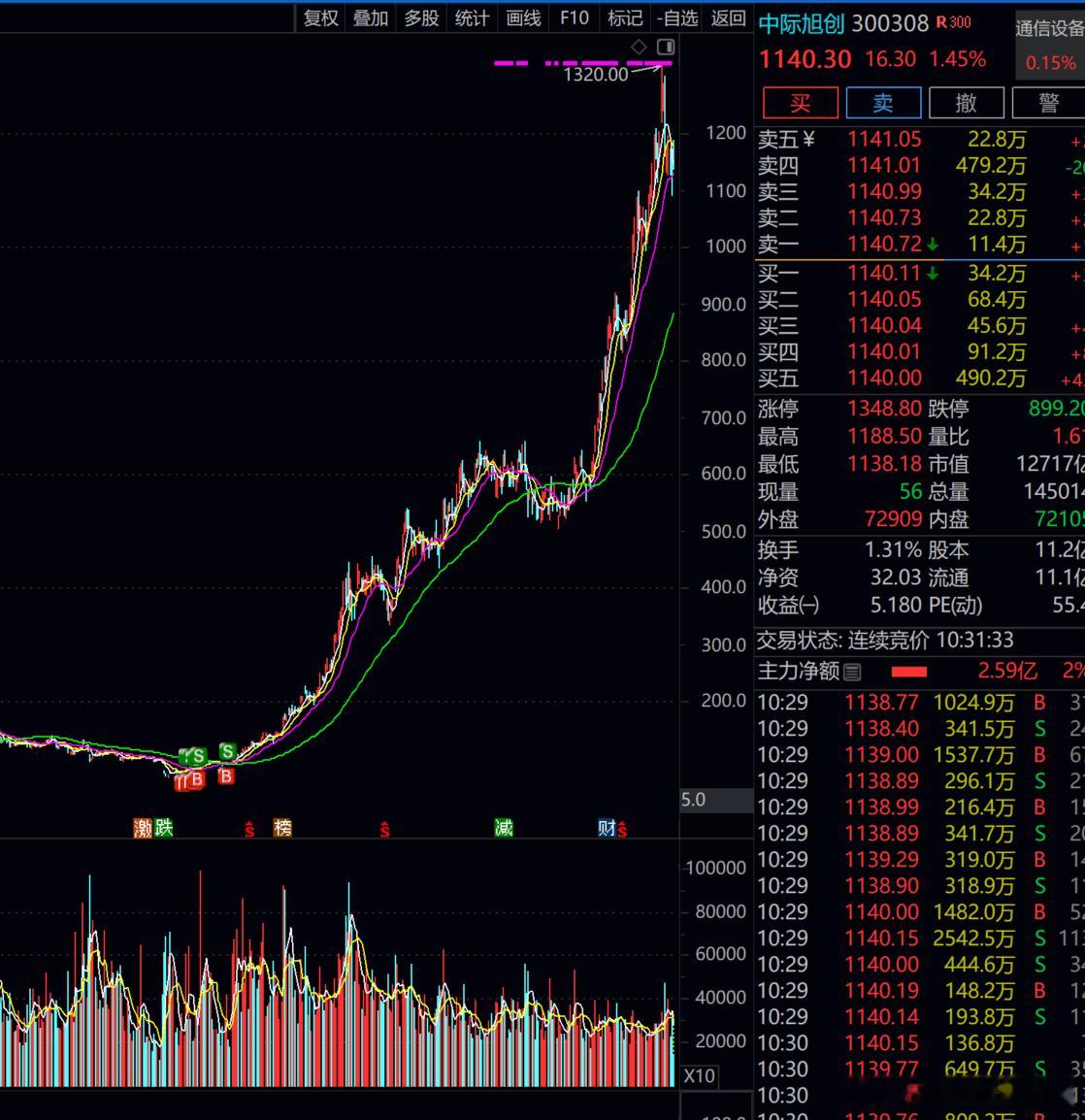
Task: Click the 激 event marker
Action: pos(143,828)
